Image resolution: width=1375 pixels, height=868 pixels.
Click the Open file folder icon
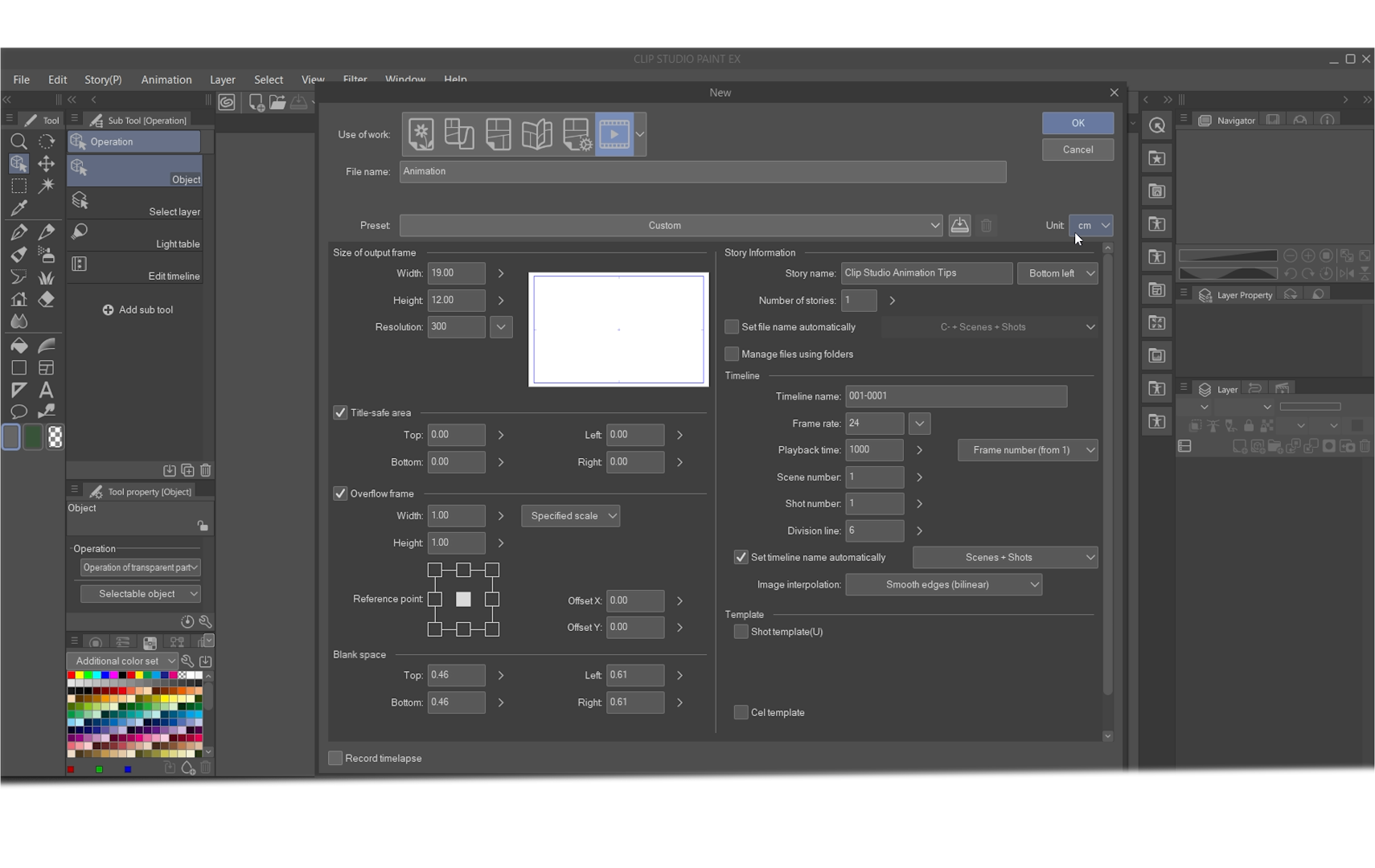pos(277,102)
